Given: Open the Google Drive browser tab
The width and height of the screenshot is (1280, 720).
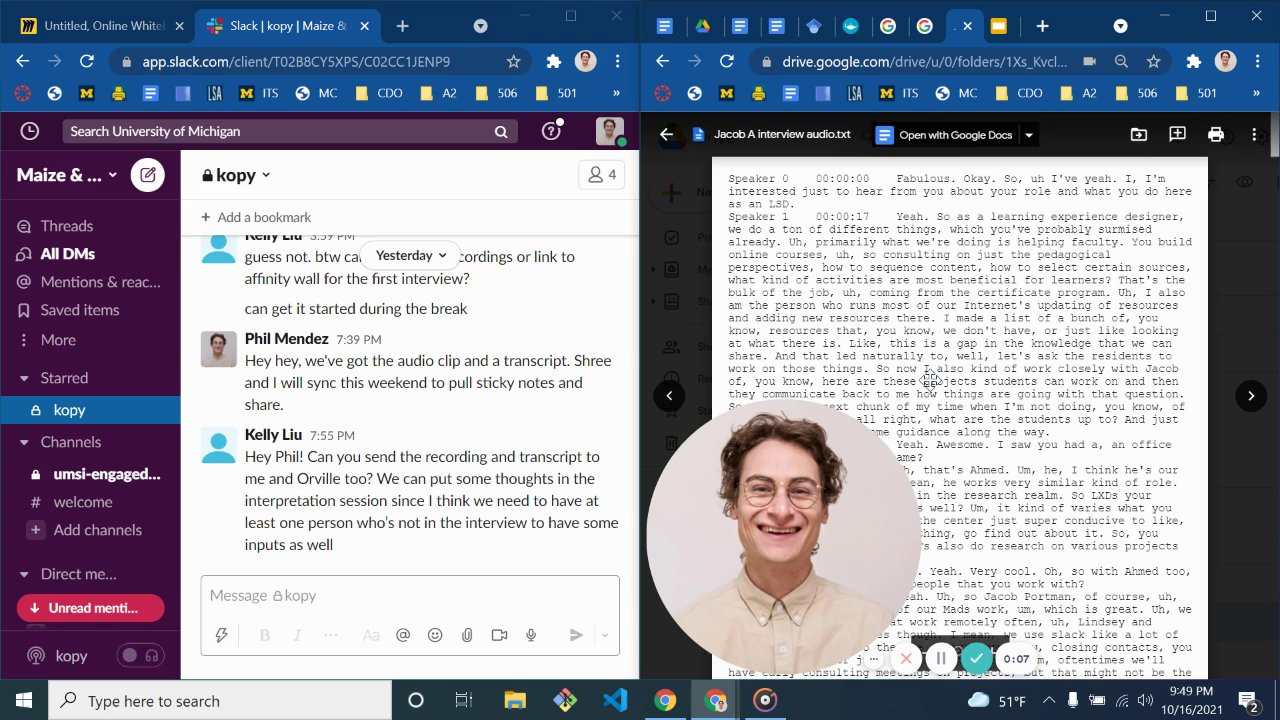Looking at the screenshot, I should [703, 26].
